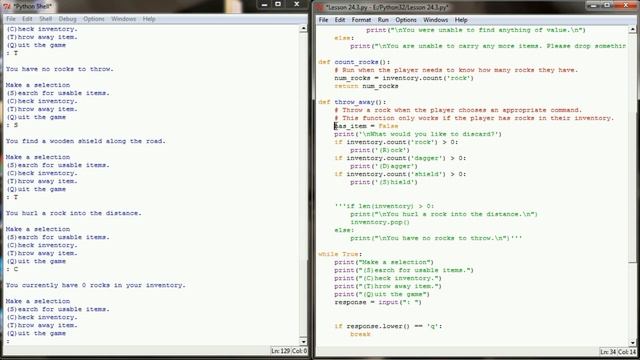This screenshot has height=360, width=640.
Task: Click Python Shell scrollbar down arrow
Action: 303,342
